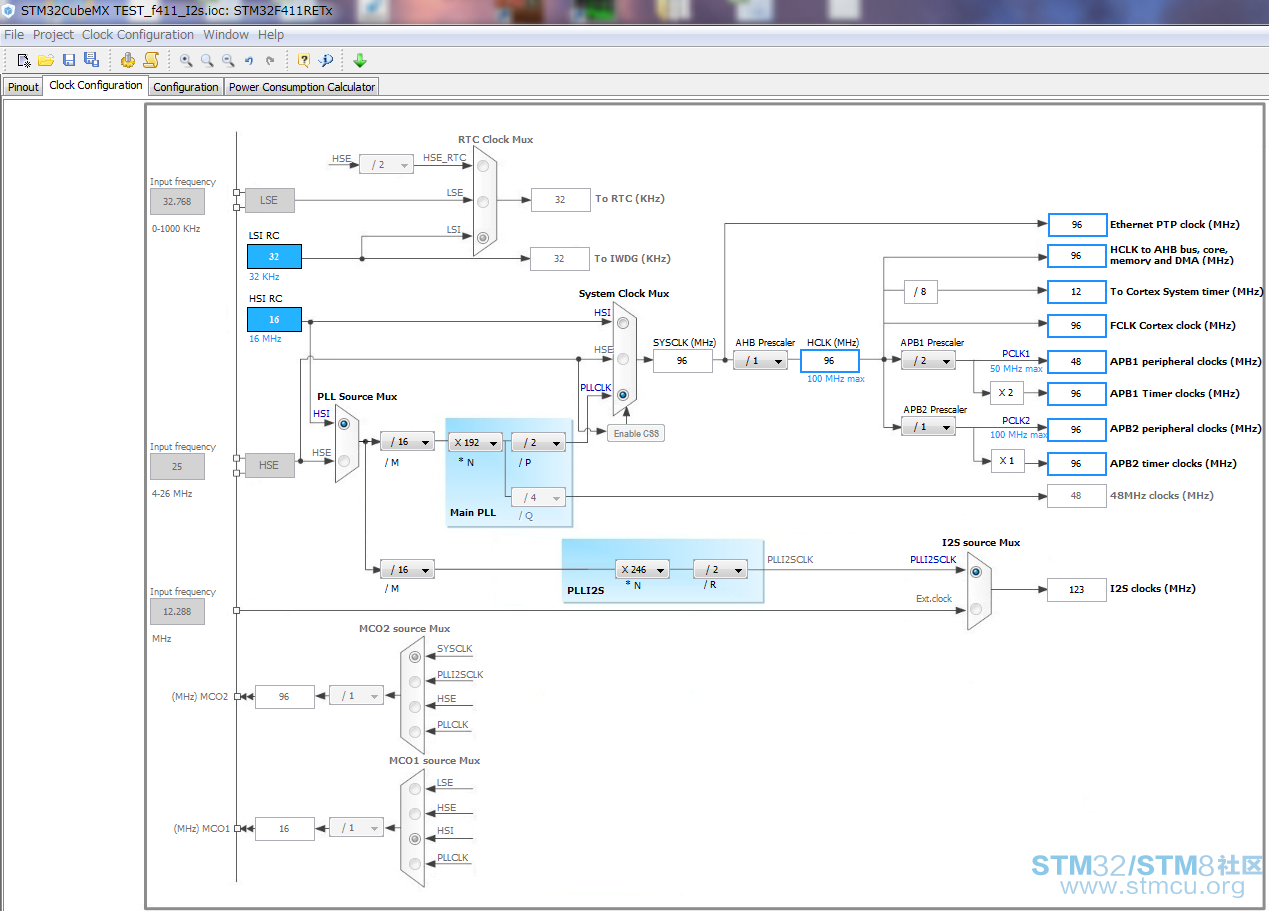Click the 12.288 input frequency field
Image resolution: width=1269 pixels, height=911 pixels.
pyautogui.click(x=177, y=611)
